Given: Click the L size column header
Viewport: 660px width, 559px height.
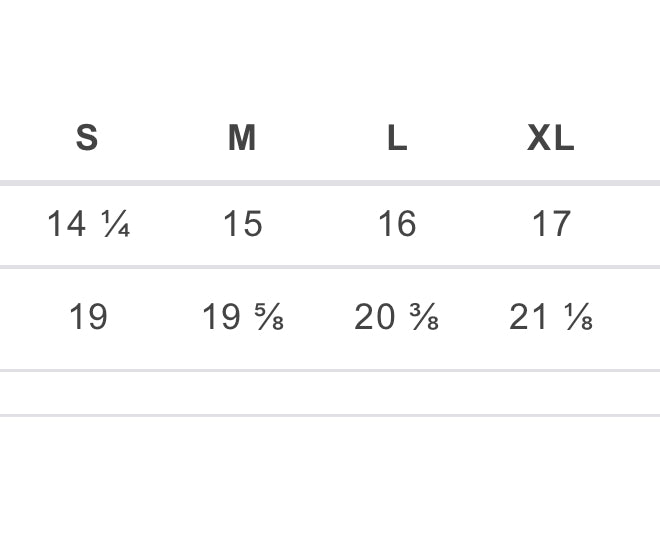Looking at the screenshot, I should (397, 138).
